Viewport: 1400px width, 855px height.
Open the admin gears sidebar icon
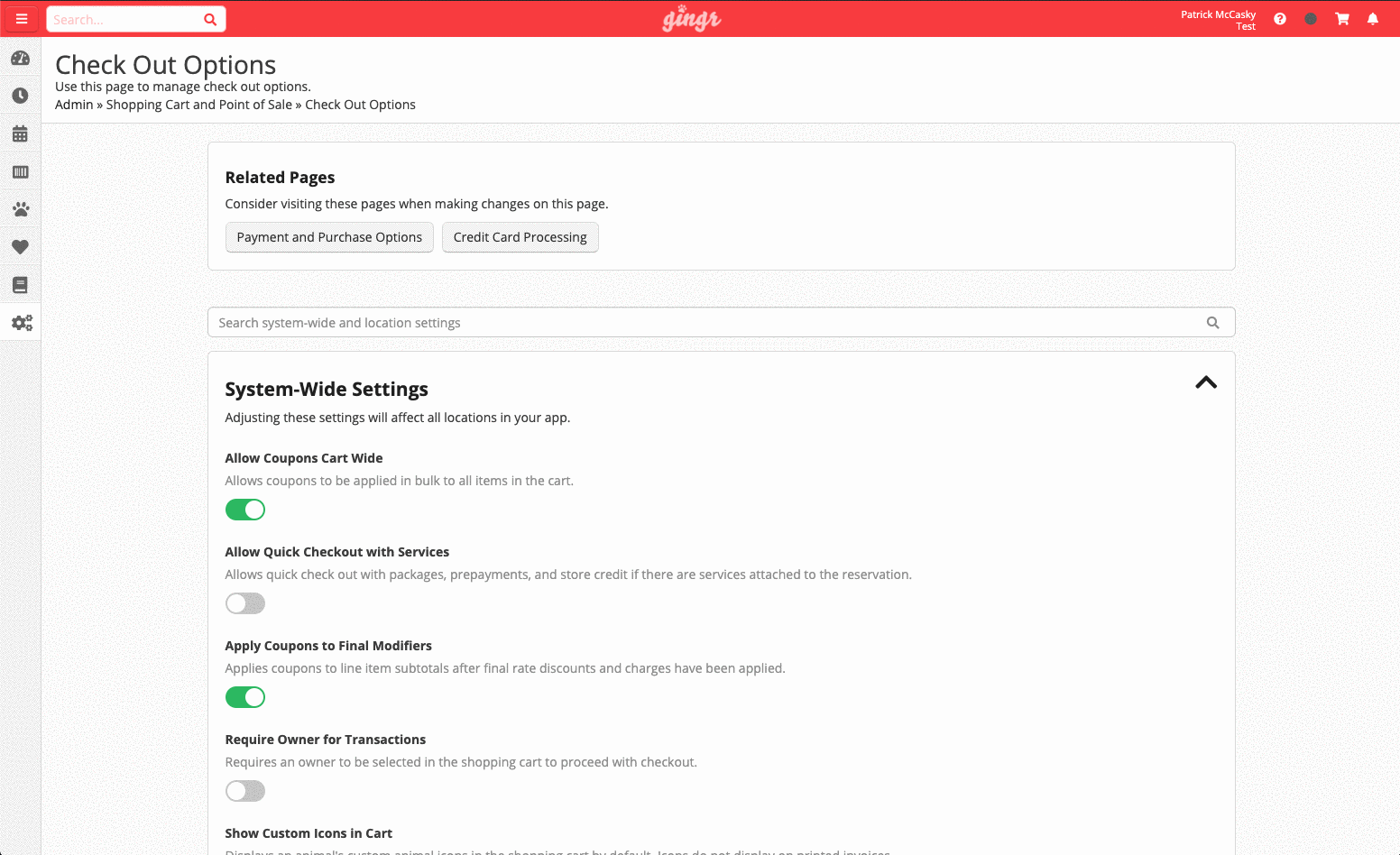[x=22, y=323]
